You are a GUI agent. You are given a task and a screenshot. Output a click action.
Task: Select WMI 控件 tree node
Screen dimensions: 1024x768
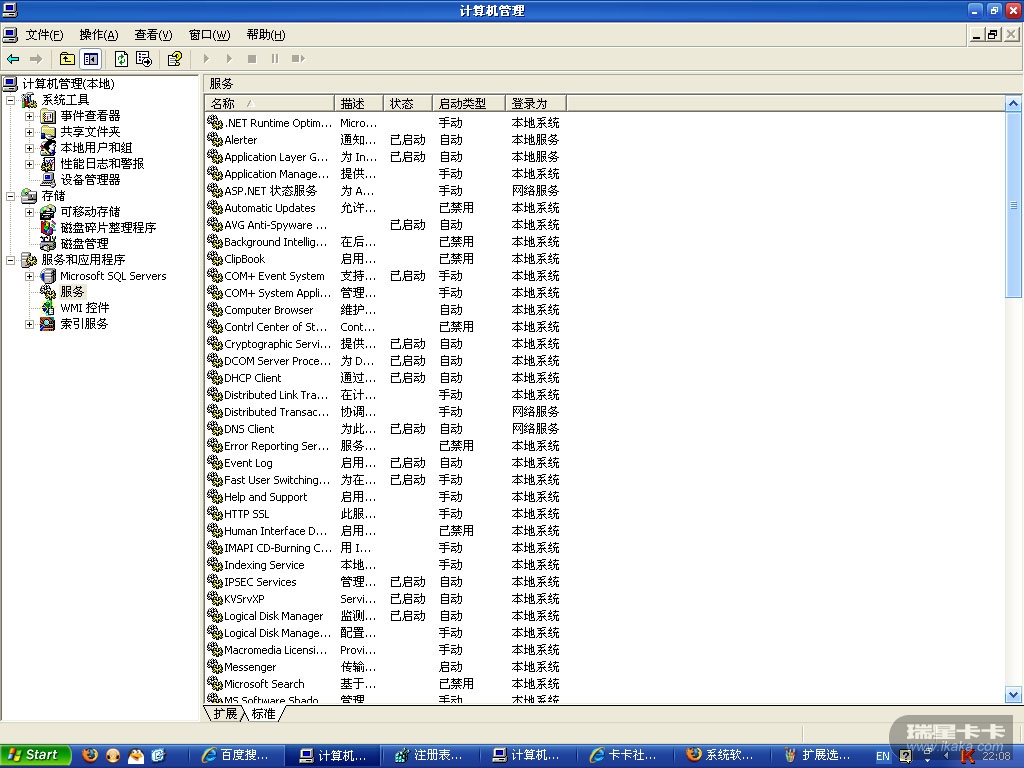84,308
